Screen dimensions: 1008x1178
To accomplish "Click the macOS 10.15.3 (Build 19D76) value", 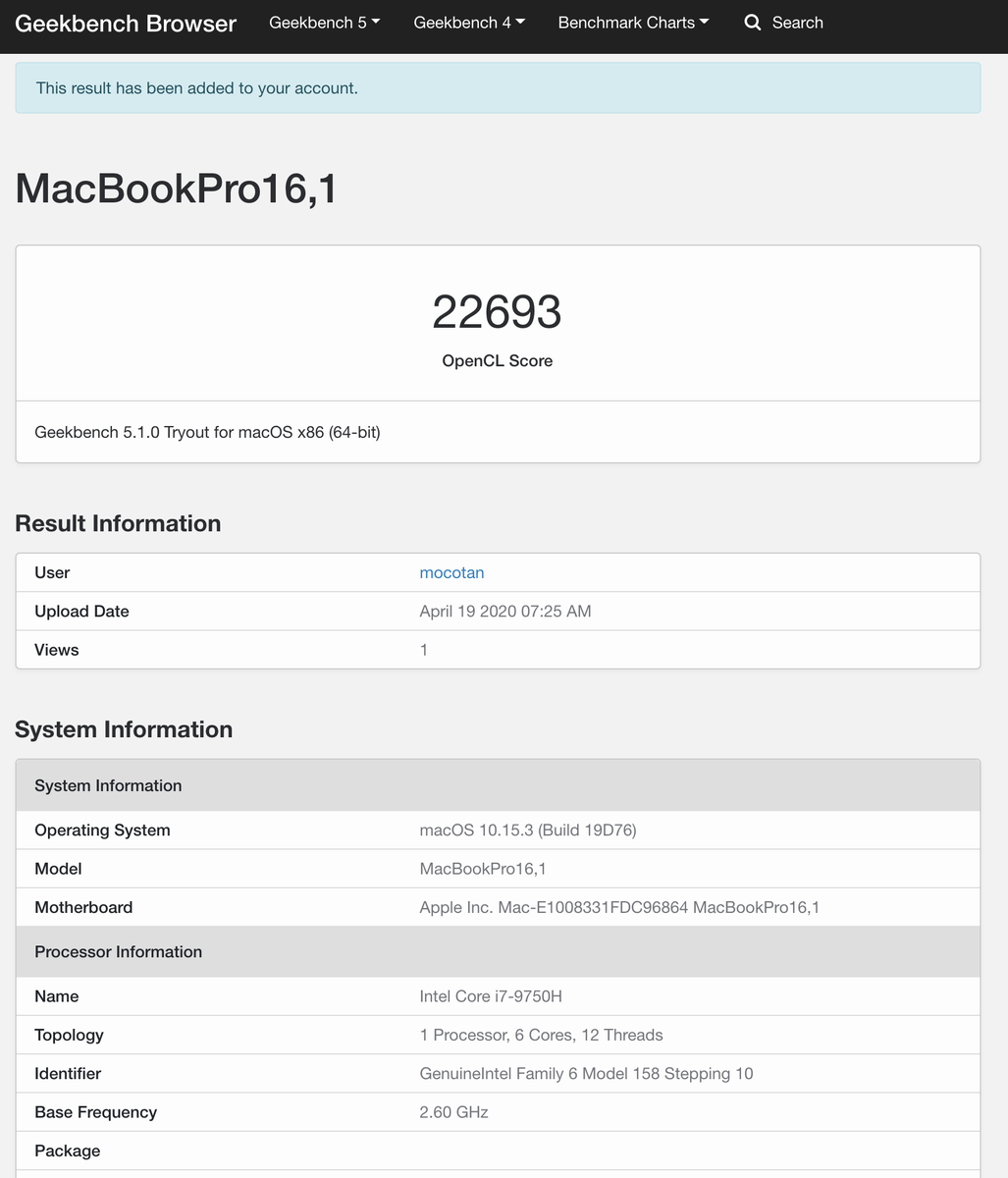I will click(528, 830).
